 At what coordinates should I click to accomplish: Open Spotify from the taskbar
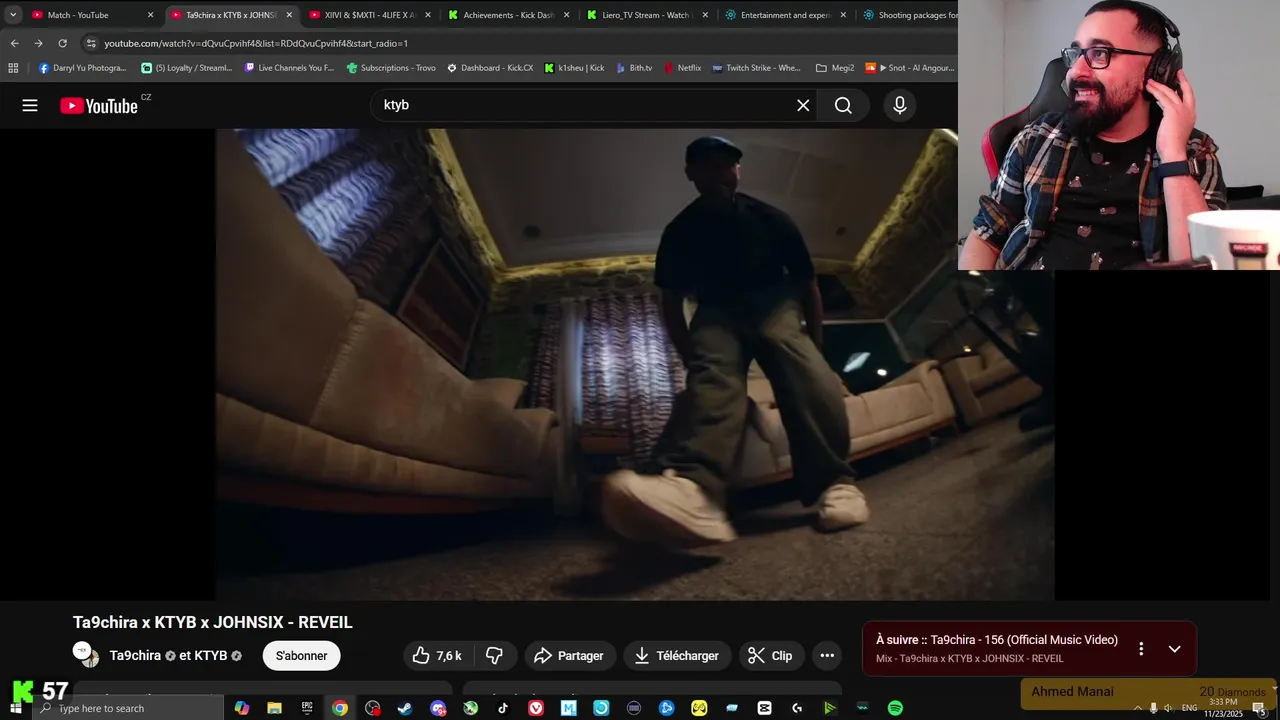[x=895, y=708]
